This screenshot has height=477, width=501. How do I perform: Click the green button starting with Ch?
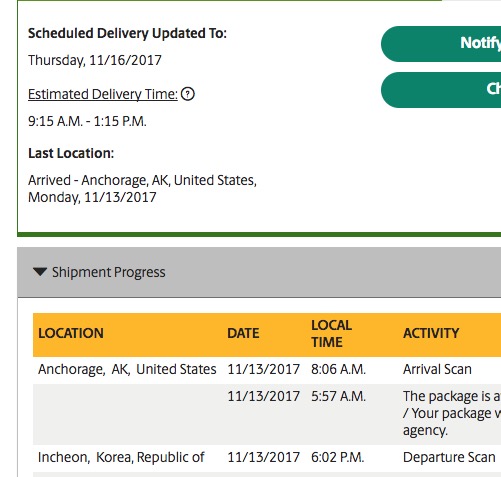441,90
